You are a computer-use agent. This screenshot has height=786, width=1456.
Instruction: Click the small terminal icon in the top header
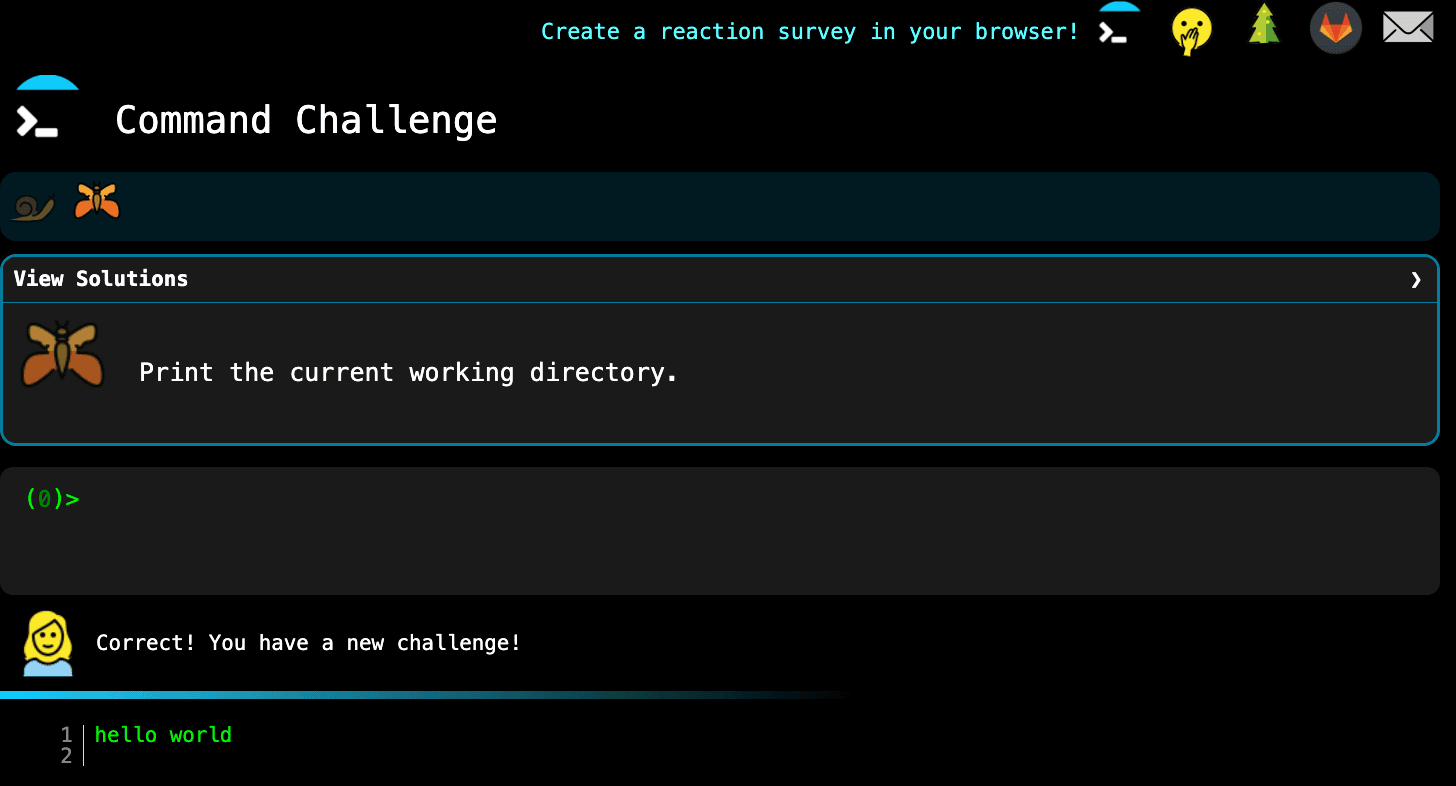[1118, 26]
